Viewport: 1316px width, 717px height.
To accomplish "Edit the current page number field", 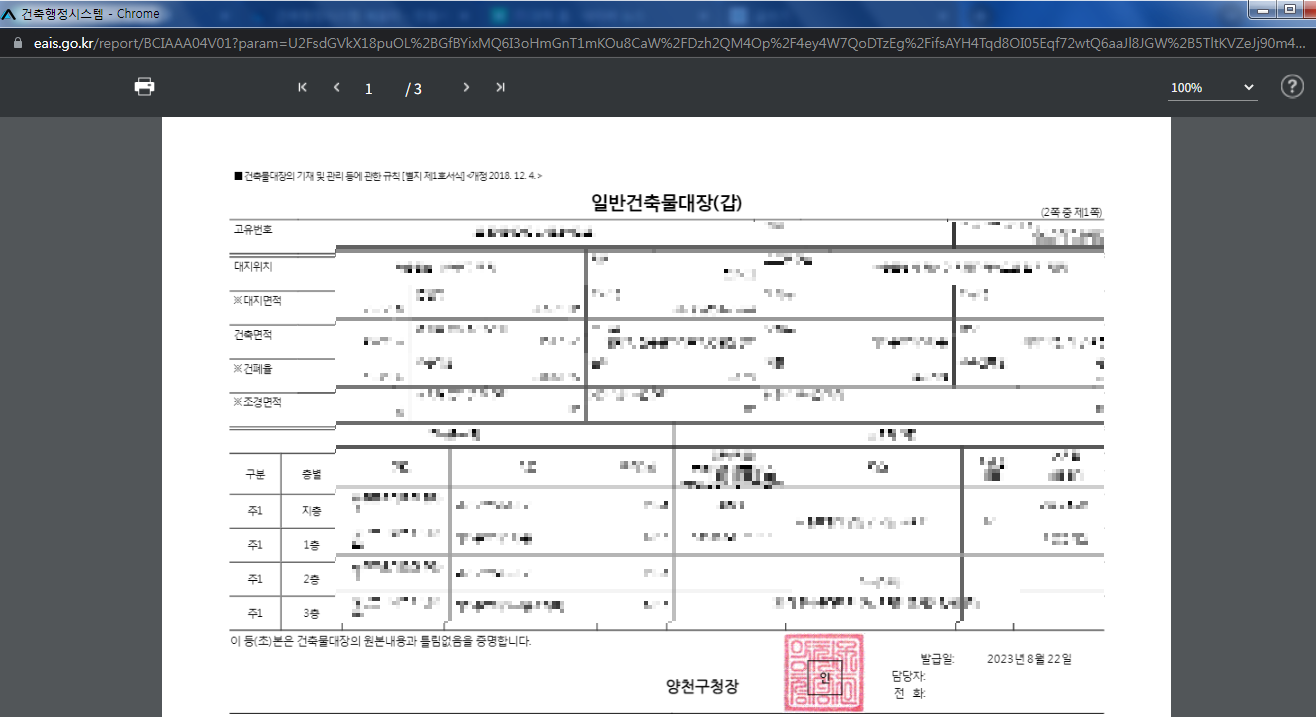I will 369,89.
